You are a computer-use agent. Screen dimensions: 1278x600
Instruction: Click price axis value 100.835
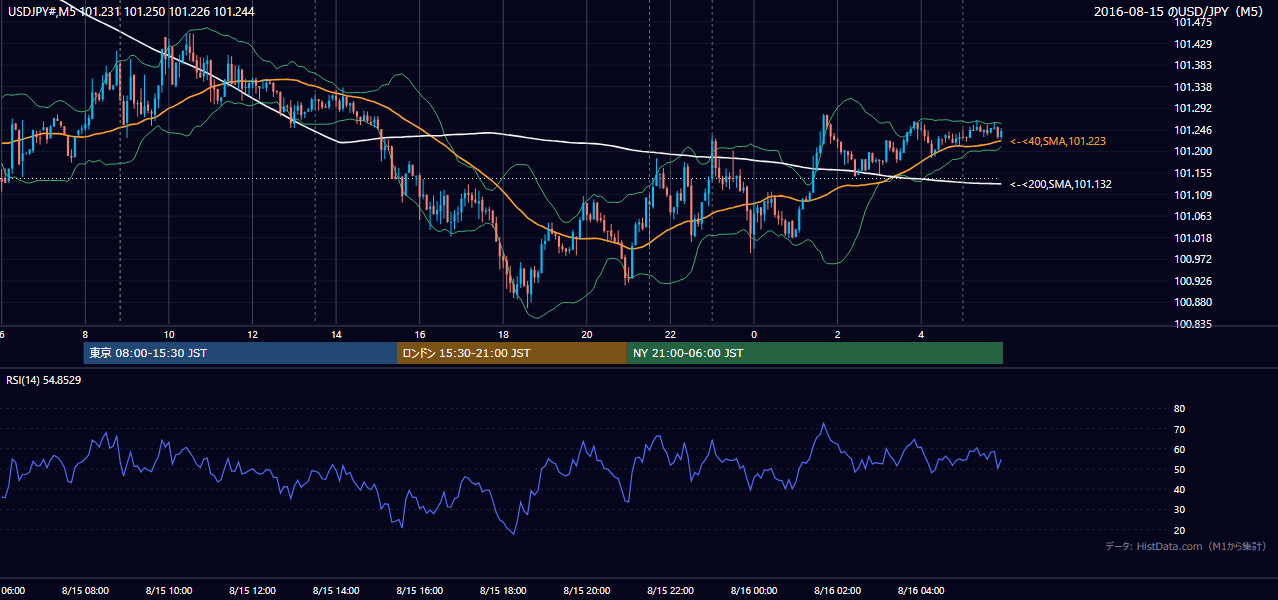coord(1193,324)
